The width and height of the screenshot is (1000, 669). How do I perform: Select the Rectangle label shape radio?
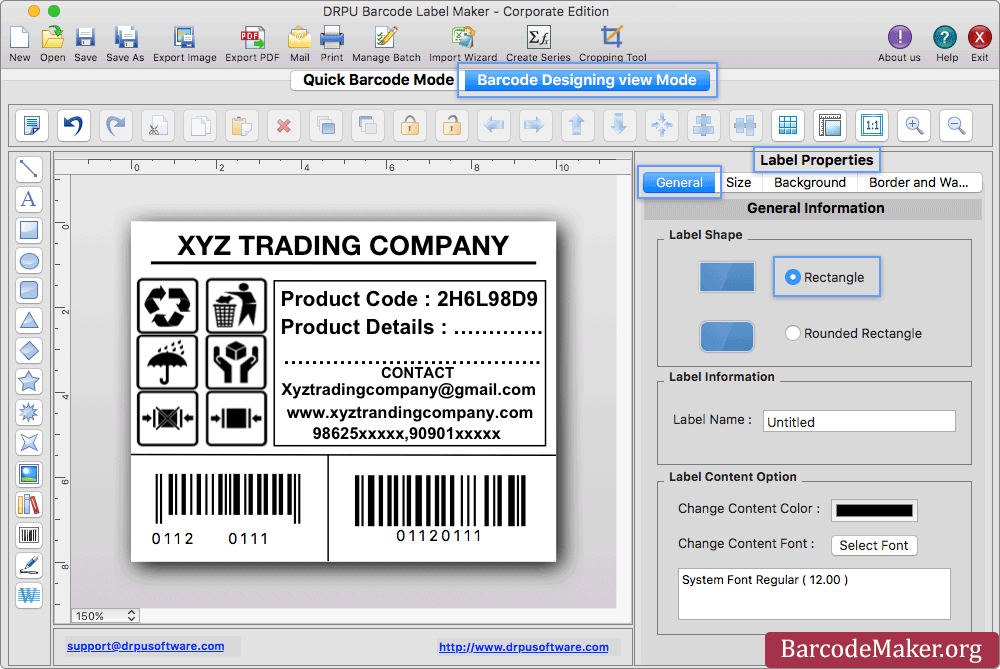click(x=792, y=277)
